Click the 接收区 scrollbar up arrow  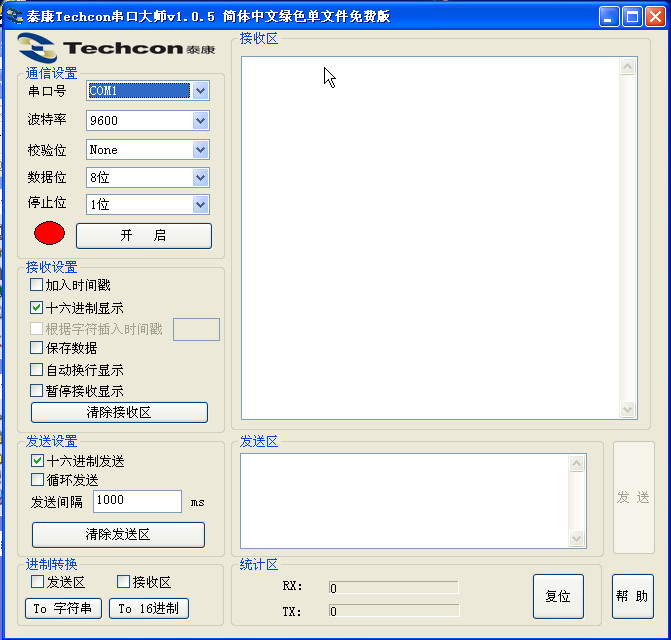627,66
